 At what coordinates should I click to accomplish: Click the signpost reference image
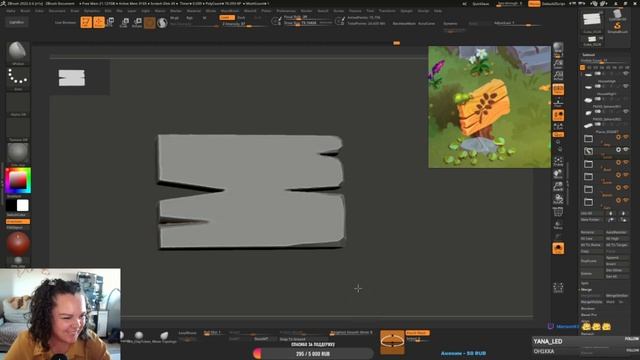coord(489,107)
